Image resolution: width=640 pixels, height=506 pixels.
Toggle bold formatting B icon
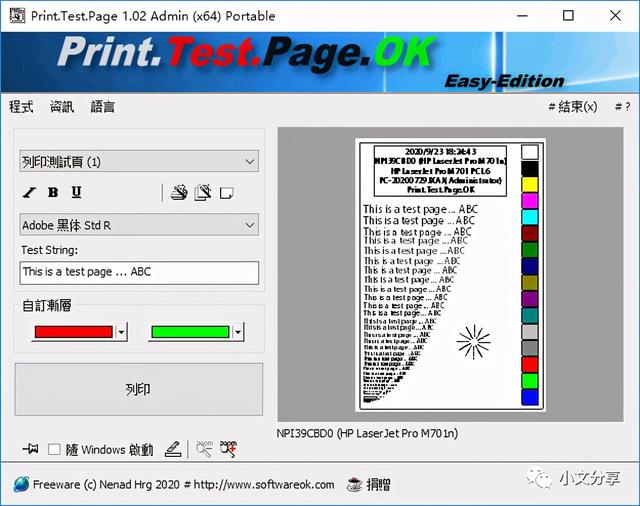(x=53, y=192)
